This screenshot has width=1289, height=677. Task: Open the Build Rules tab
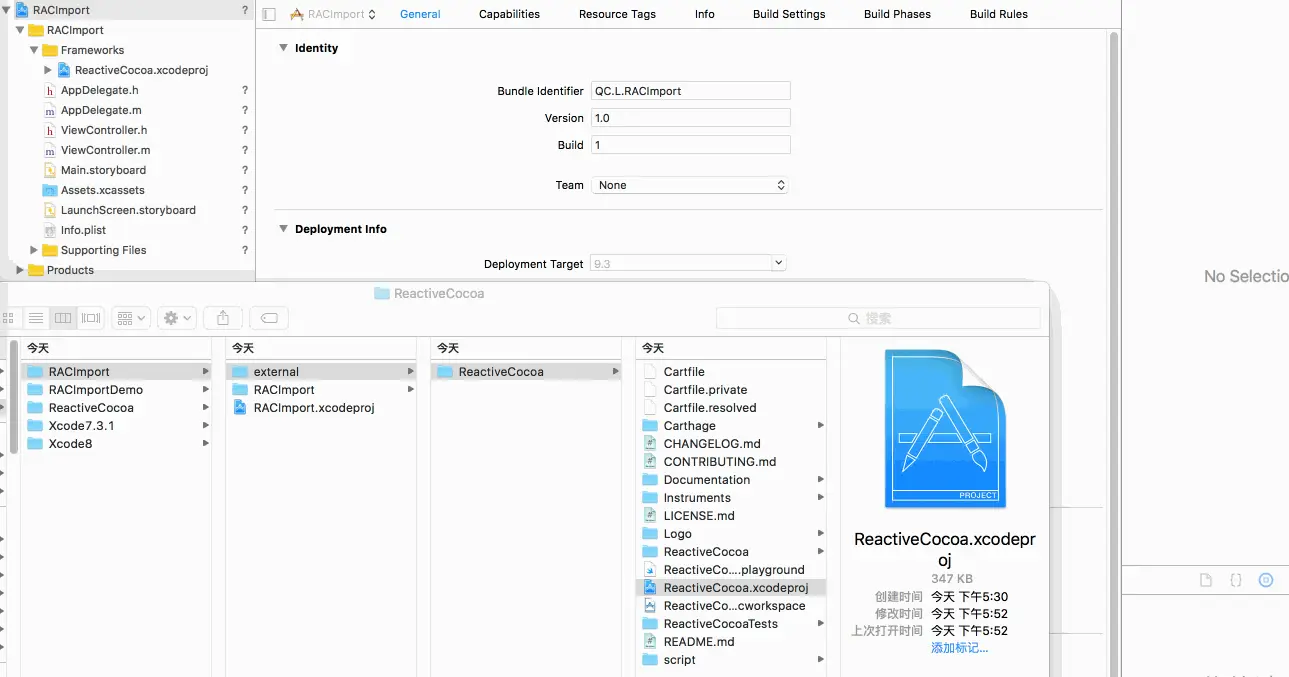(999, 14)
